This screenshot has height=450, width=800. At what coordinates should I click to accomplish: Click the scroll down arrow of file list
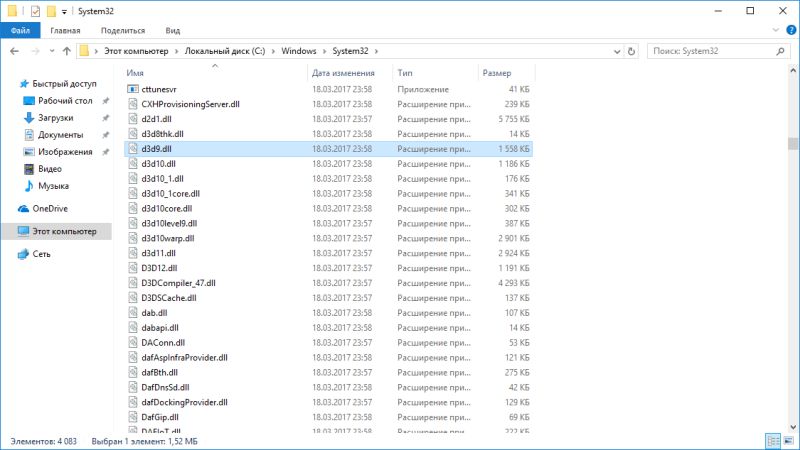(792, 427)
